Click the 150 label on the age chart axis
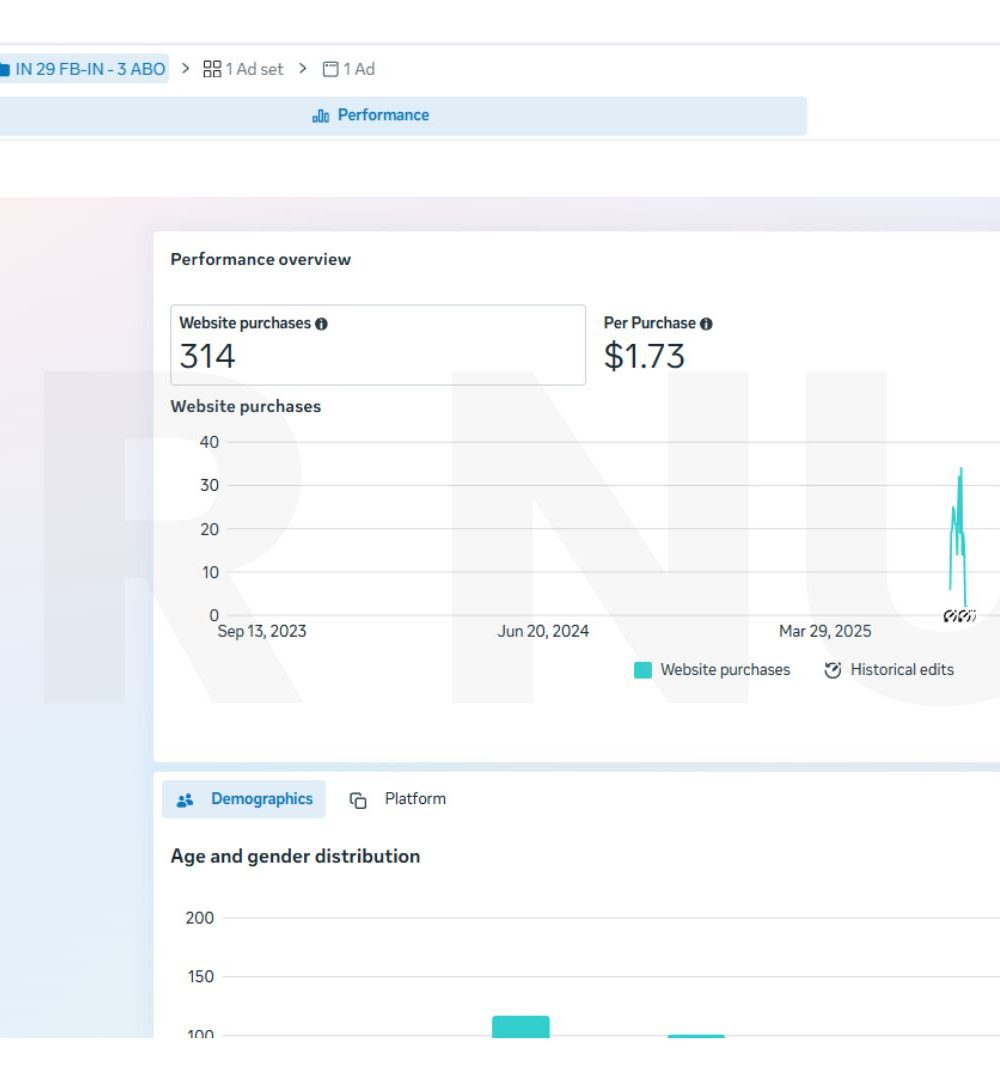 pos(200,977)
